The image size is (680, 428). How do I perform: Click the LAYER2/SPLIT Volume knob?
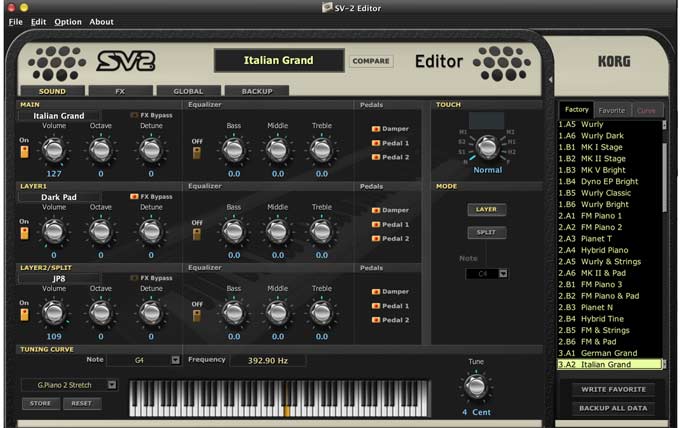pyautogui.click(x=54, y=312)
